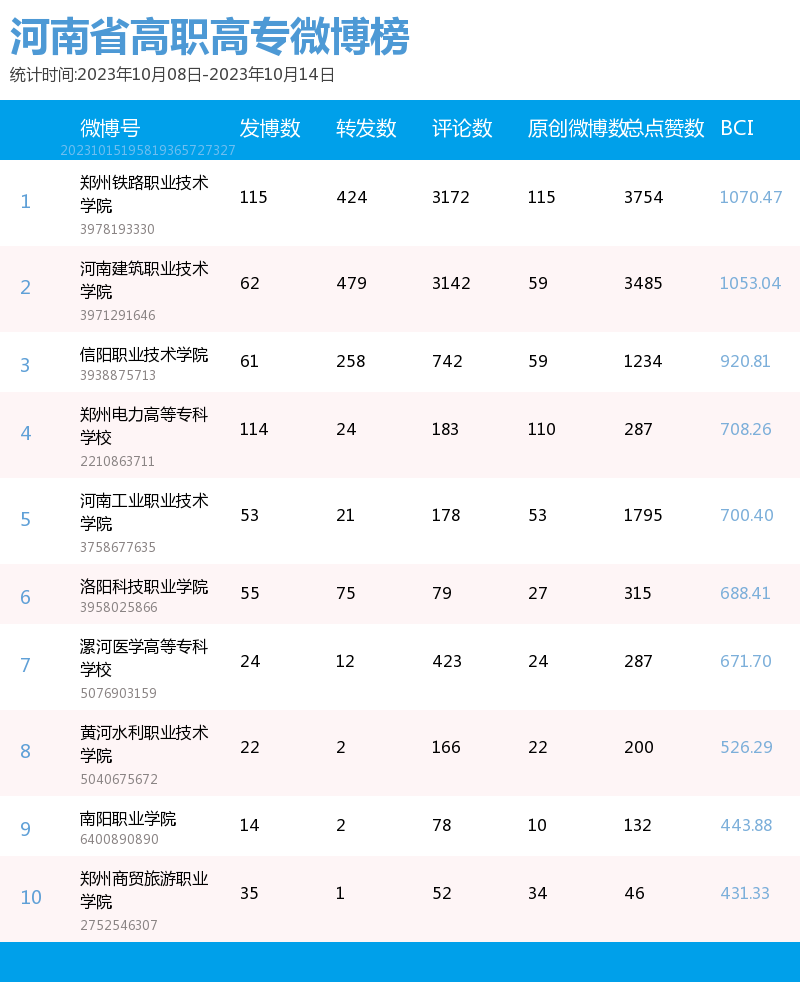Viewport: 800px width, 982px height.
Task: Click the total likes value 3485
Action: (643, 283)
